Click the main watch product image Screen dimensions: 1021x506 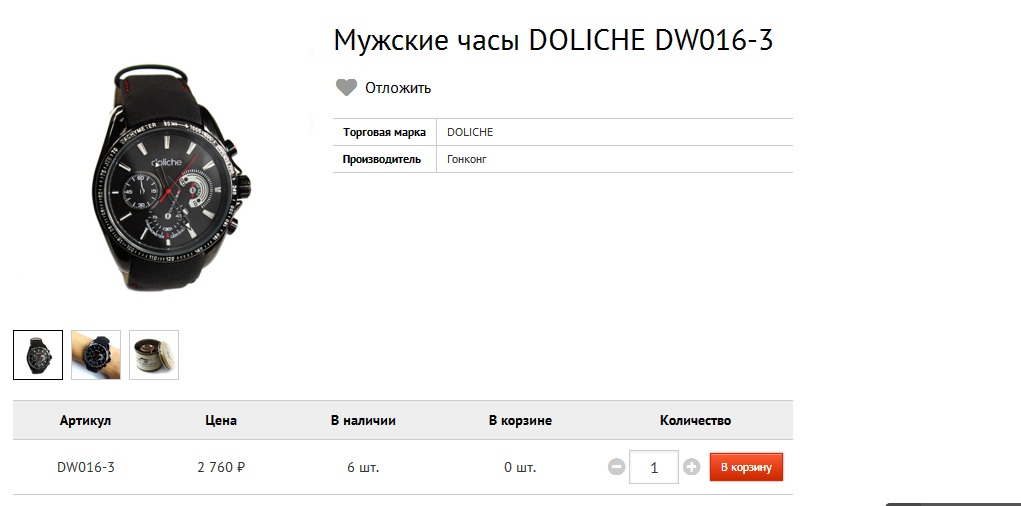pos(171,177)
